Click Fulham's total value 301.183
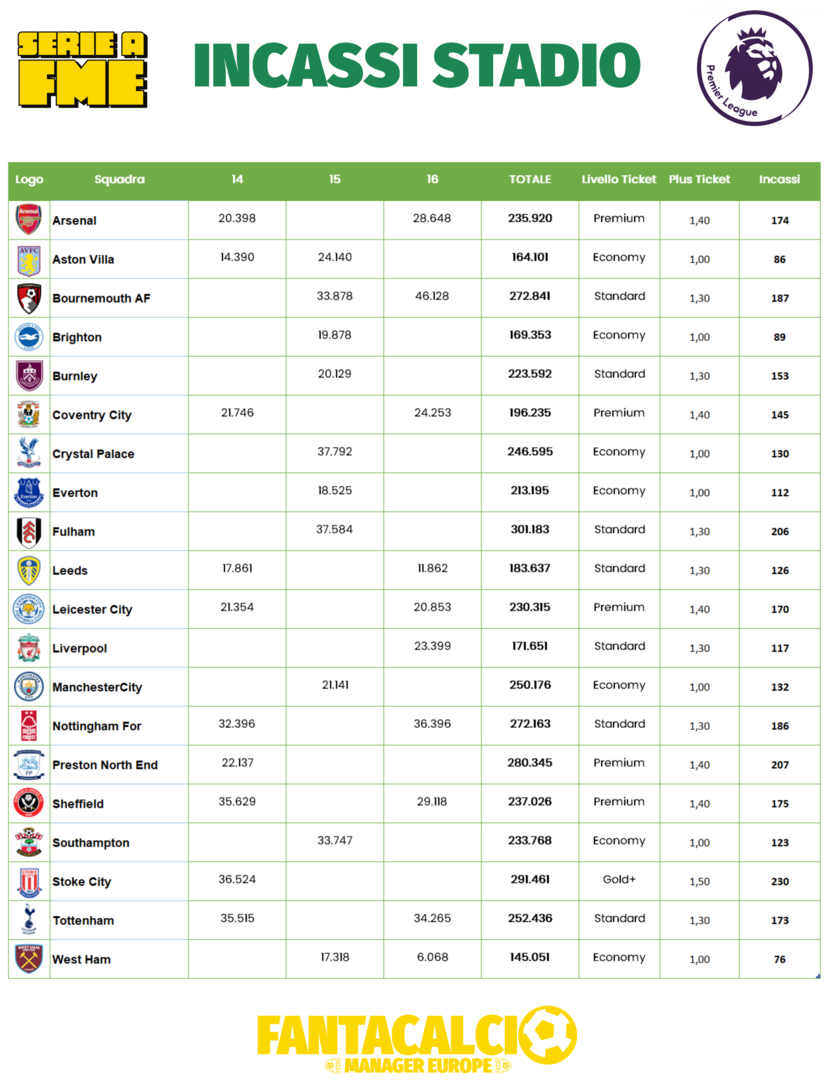The image size is (835, 1080). (x=530, y=530)
